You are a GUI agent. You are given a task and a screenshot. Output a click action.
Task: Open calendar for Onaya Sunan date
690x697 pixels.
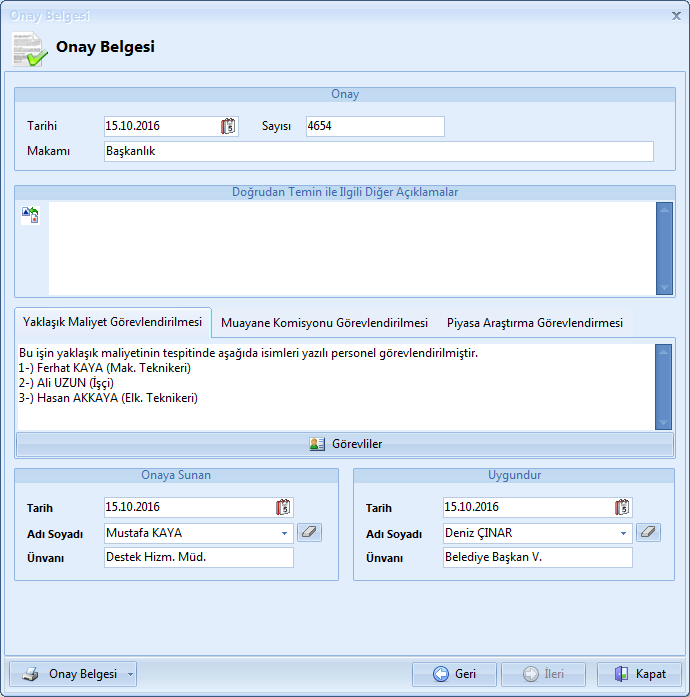click(x=283, y=507)
